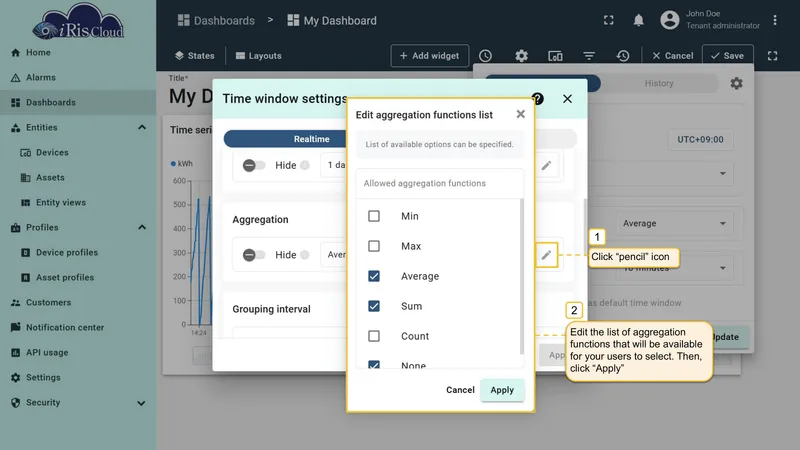
Task: Click Cancel in dashboard toolbar
Action: tap(672, 56)
